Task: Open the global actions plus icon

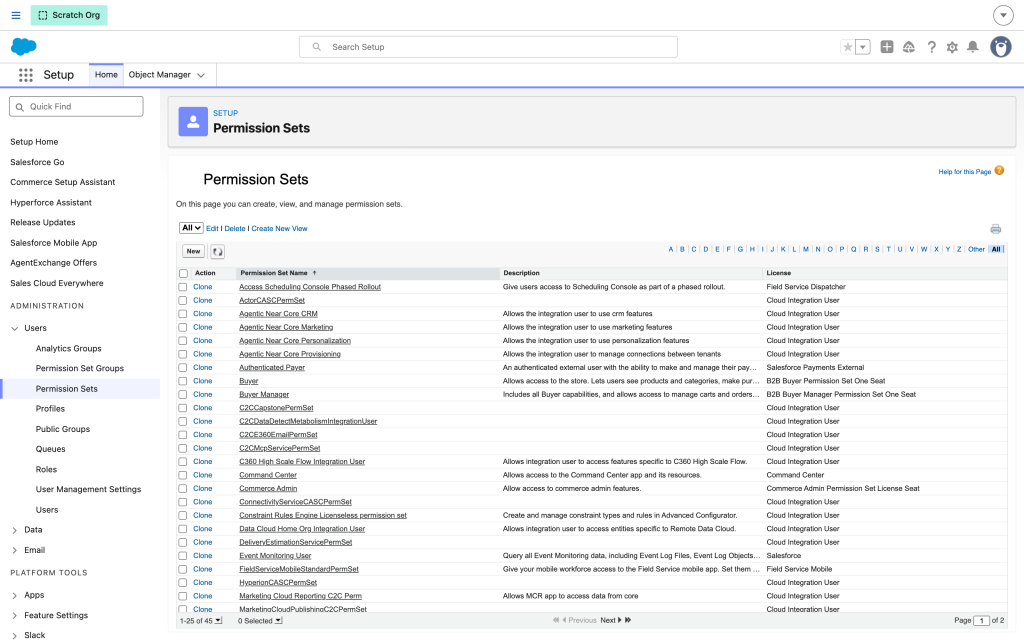Action: click(x=886, y=47)
